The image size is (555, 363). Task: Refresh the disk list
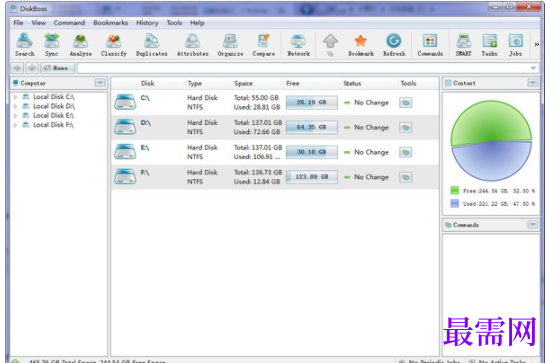[x=394, y=45]
